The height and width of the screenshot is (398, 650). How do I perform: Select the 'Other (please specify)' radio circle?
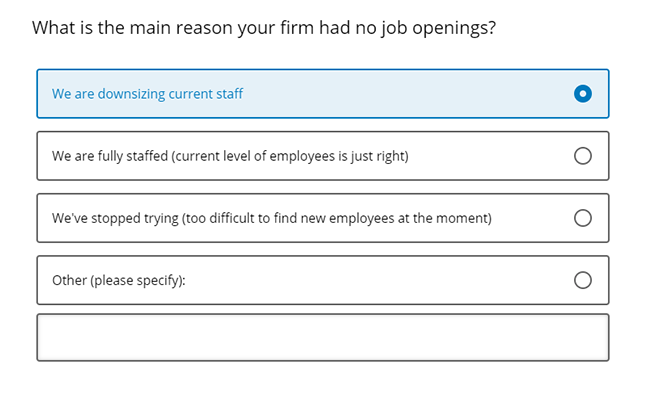(582, 280)
